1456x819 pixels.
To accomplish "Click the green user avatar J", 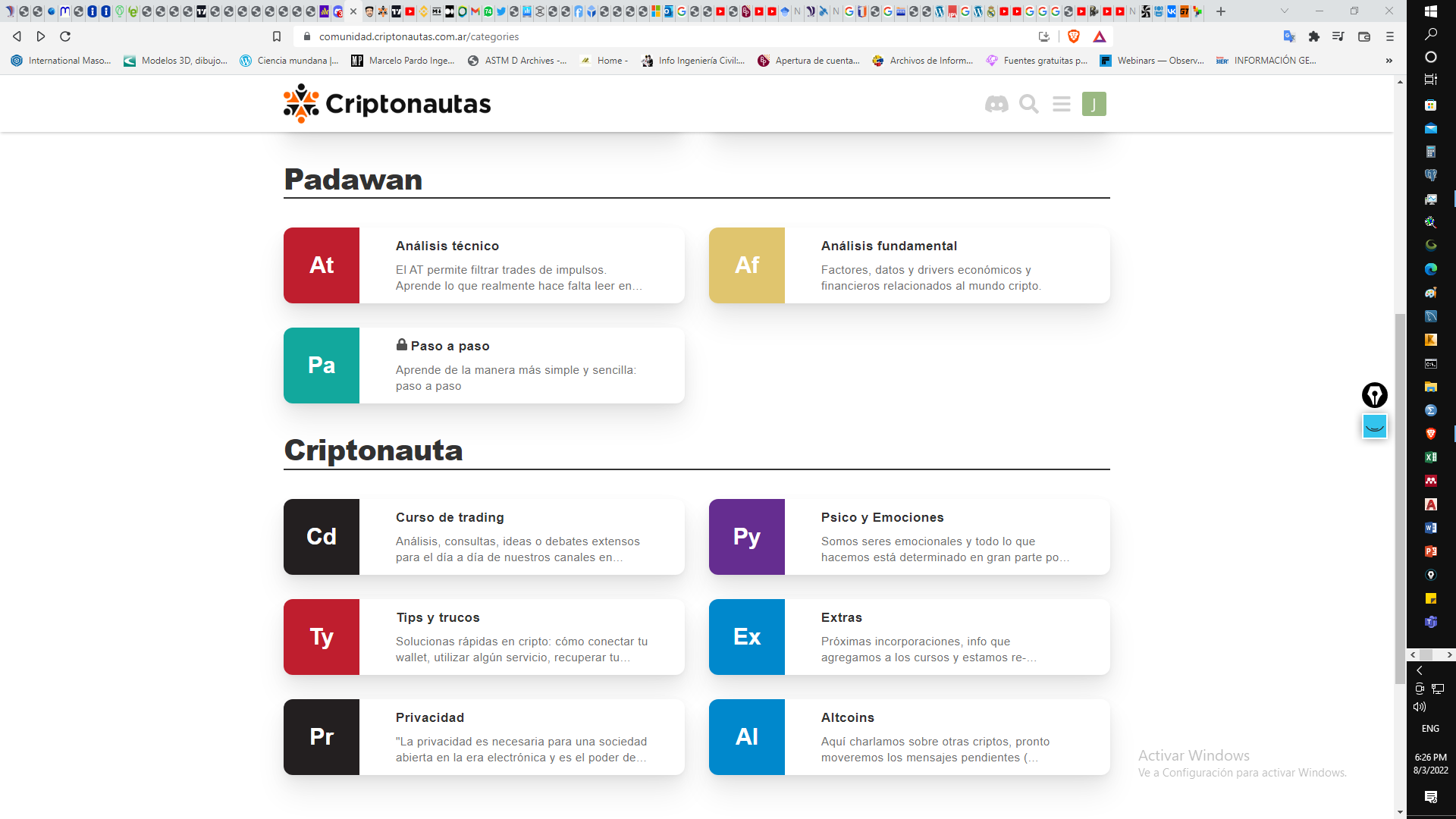I will pyautogui.click(x=1094, y=104).
